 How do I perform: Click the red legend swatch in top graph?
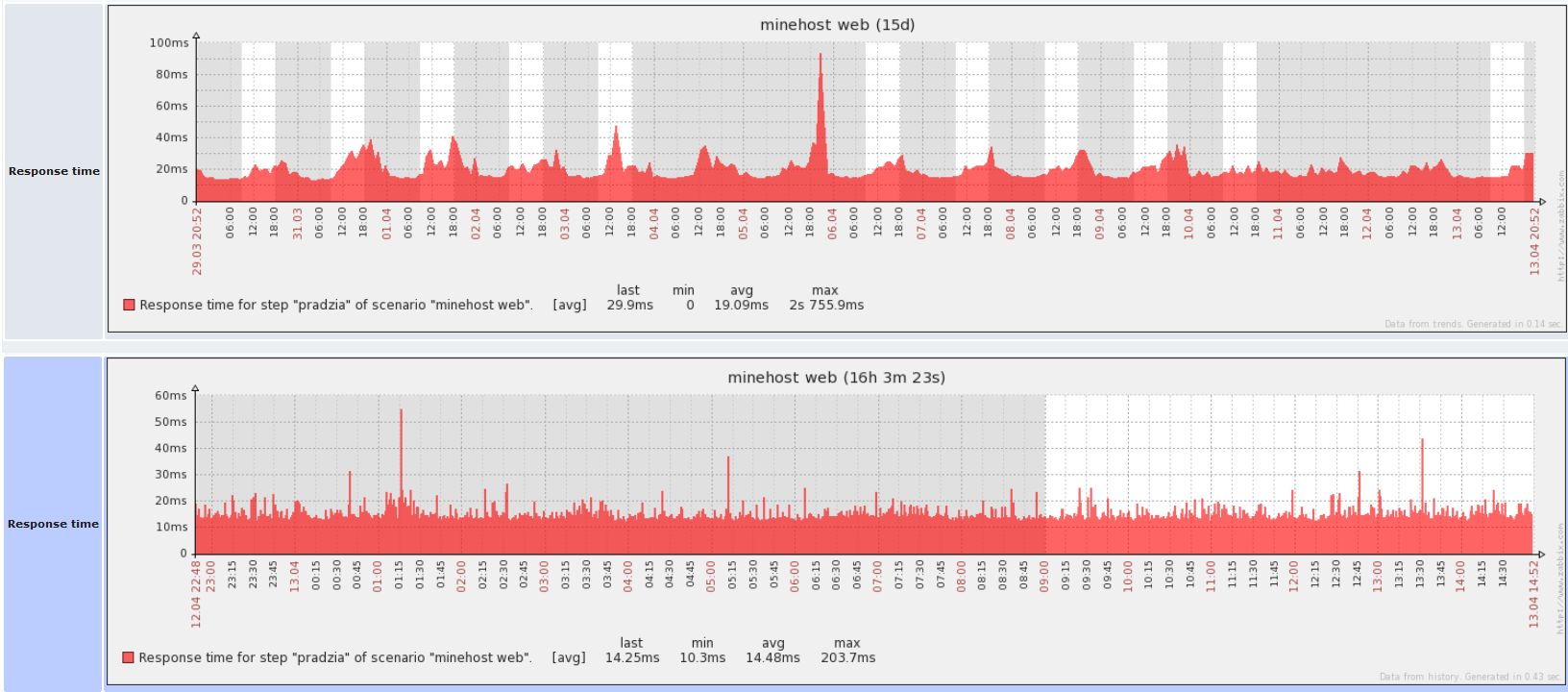pyautogui.click(x=129, y=305)
